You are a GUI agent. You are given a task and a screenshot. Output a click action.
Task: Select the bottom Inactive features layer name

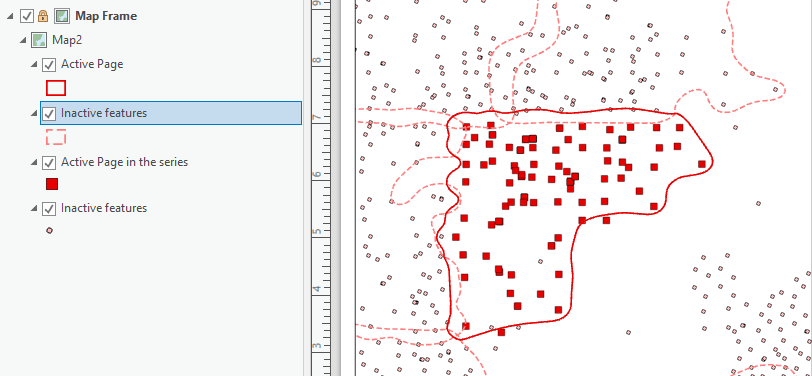[104, 208]
